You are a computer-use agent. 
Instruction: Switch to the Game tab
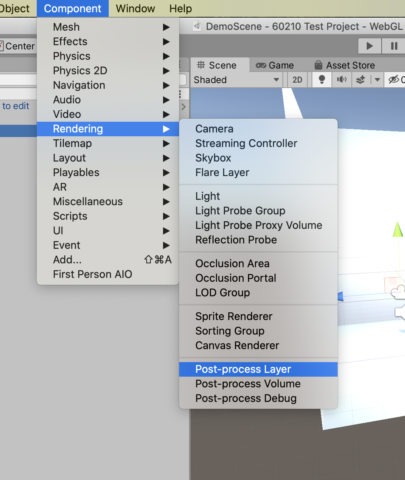[275, 65]
